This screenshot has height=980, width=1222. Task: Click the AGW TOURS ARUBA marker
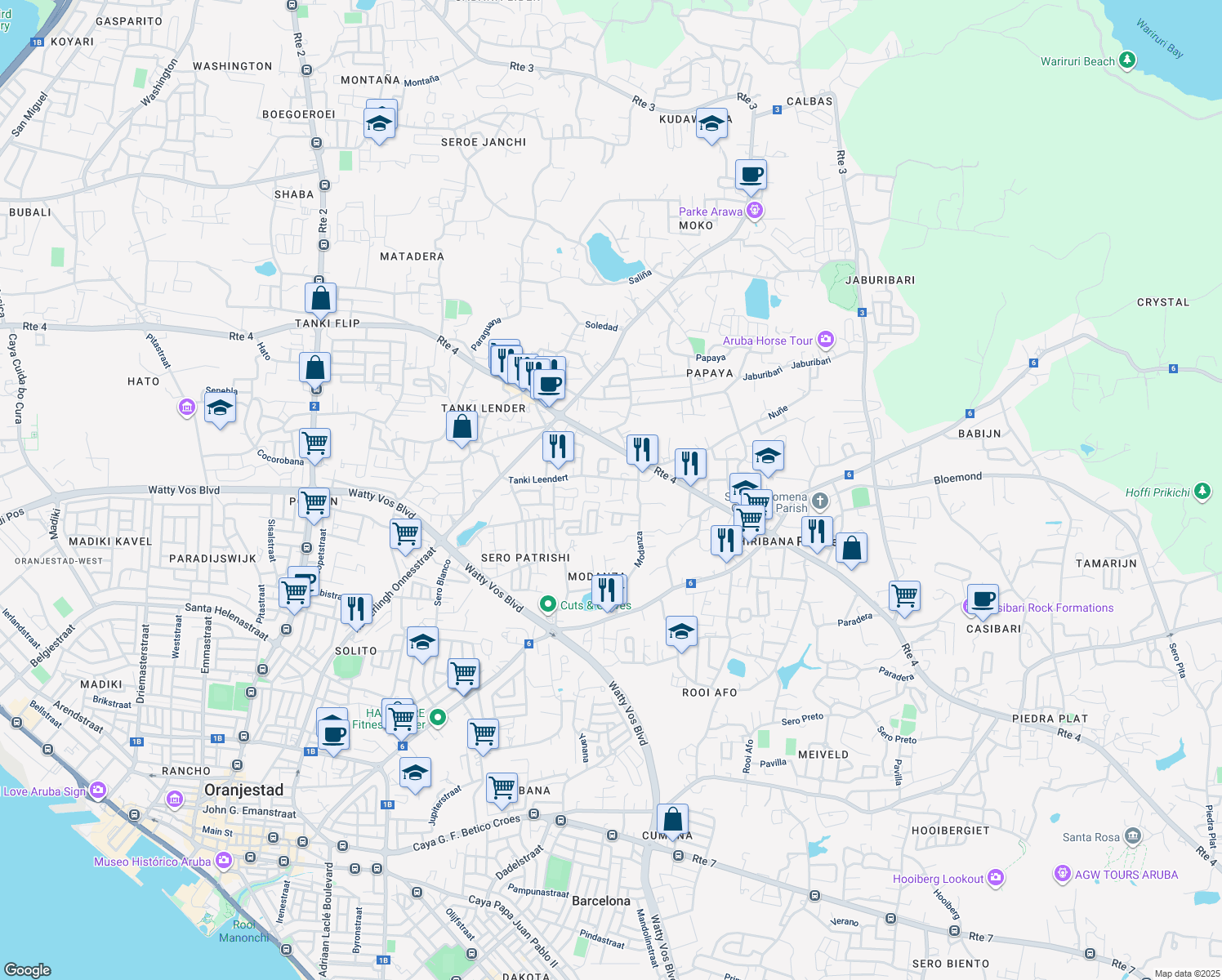tap(1062, 875)
